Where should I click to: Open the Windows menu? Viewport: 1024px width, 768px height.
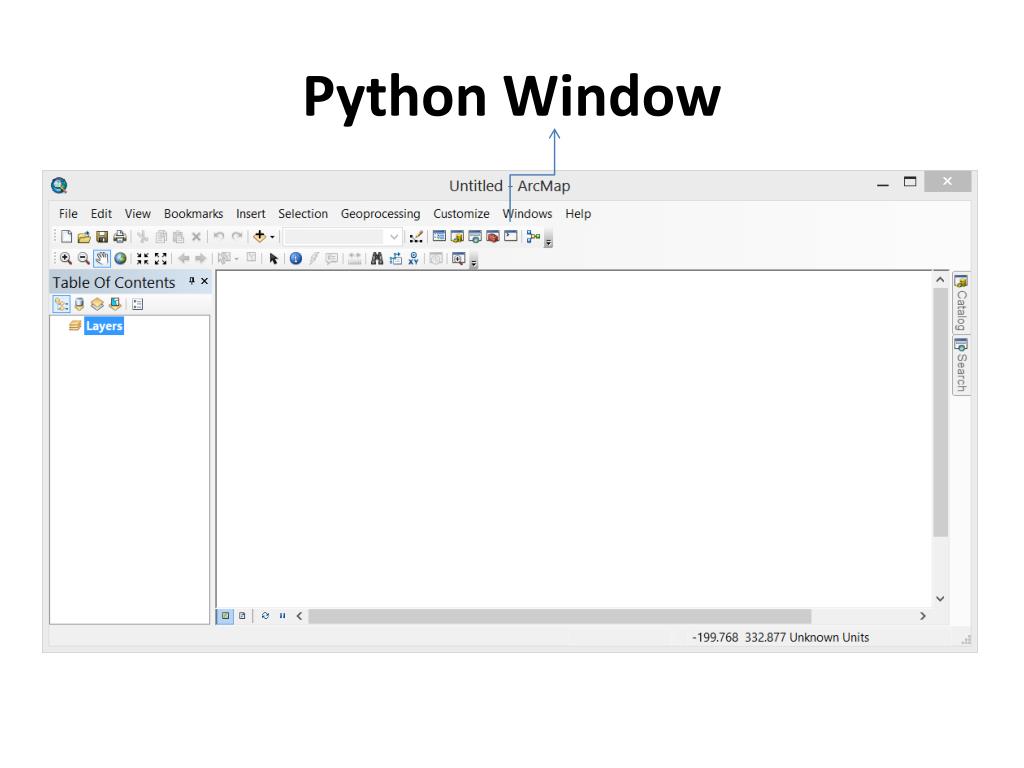point(527,214)
